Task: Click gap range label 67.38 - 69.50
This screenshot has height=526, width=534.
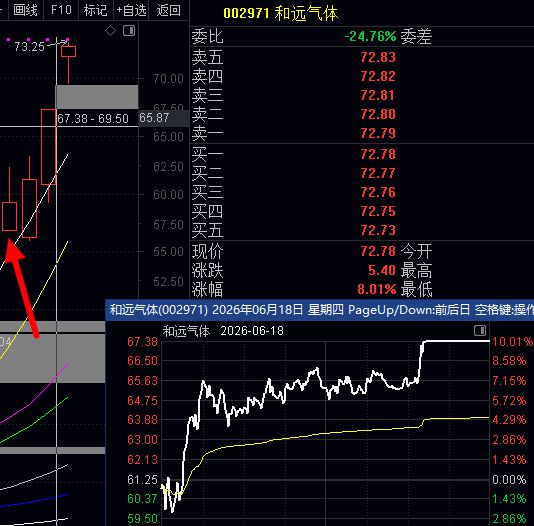Action: click(93, 118)
